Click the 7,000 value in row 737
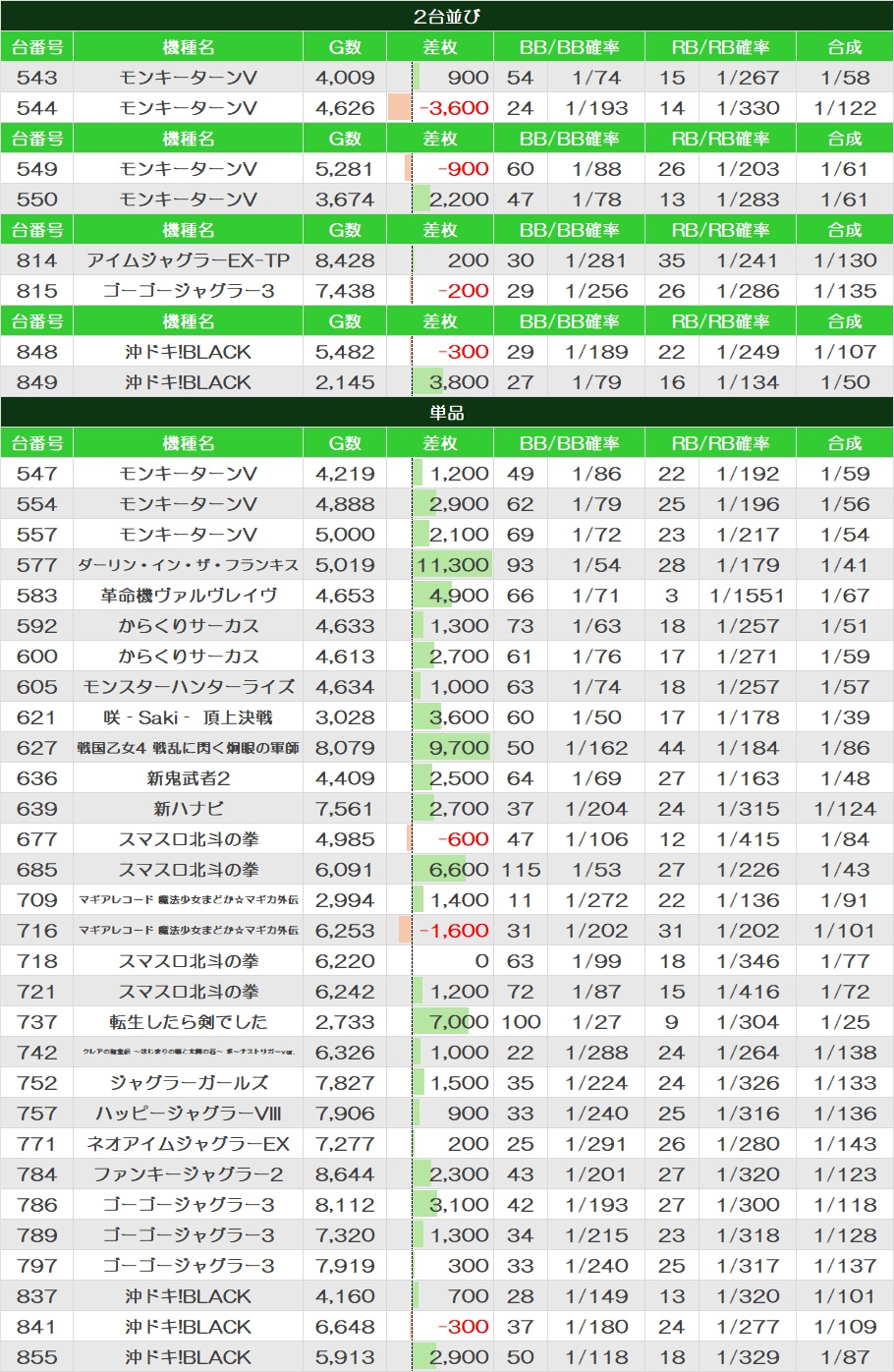 point(459,1022)
